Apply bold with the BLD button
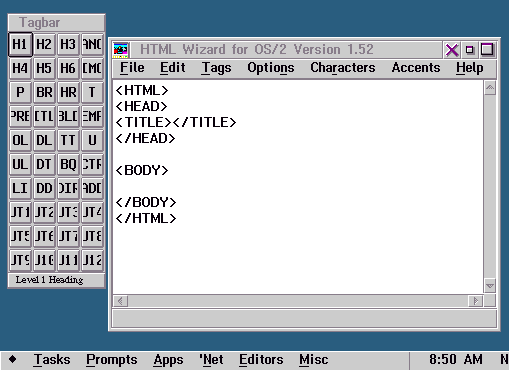The image size is (509, 370). (68, 116)
